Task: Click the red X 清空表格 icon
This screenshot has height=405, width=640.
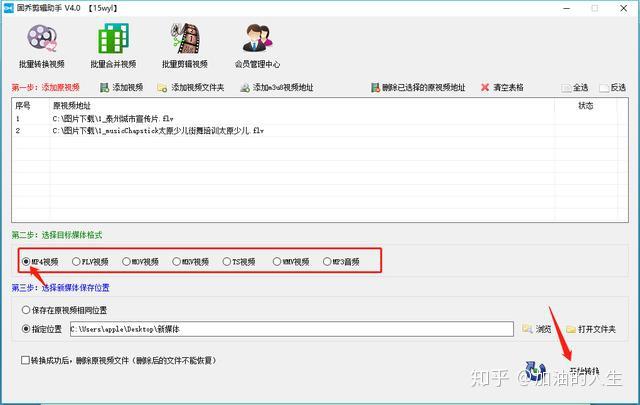Action: click(x=485, y=87)
